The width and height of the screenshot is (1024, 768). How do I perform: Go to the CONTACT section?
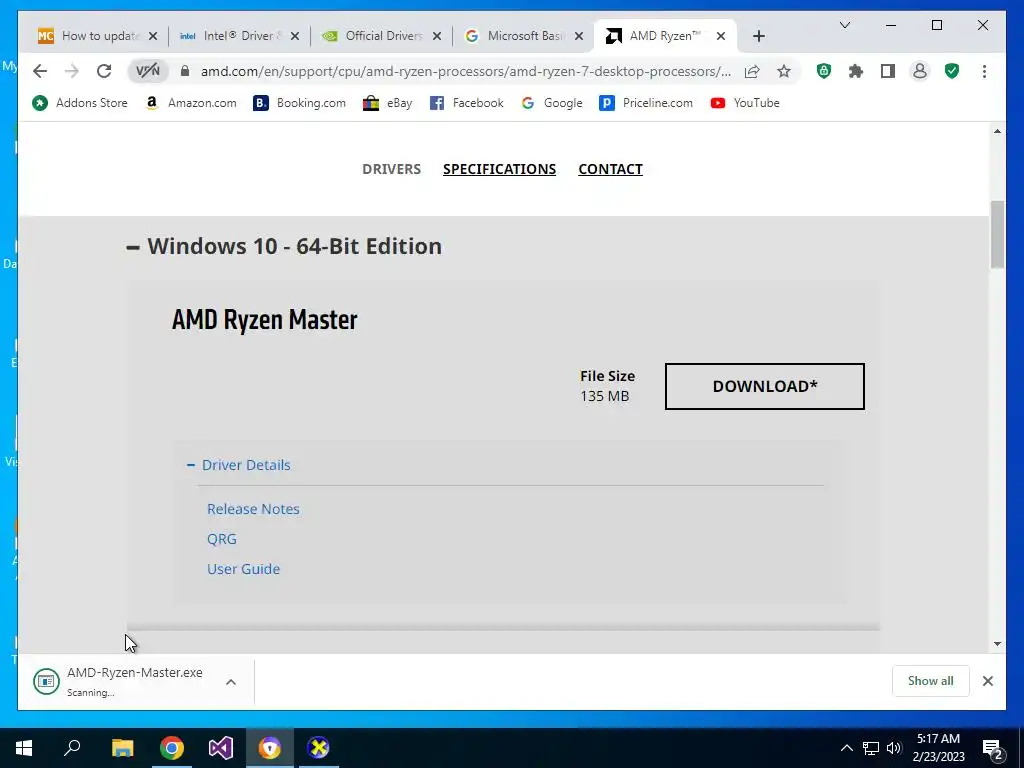pos(611,169)
